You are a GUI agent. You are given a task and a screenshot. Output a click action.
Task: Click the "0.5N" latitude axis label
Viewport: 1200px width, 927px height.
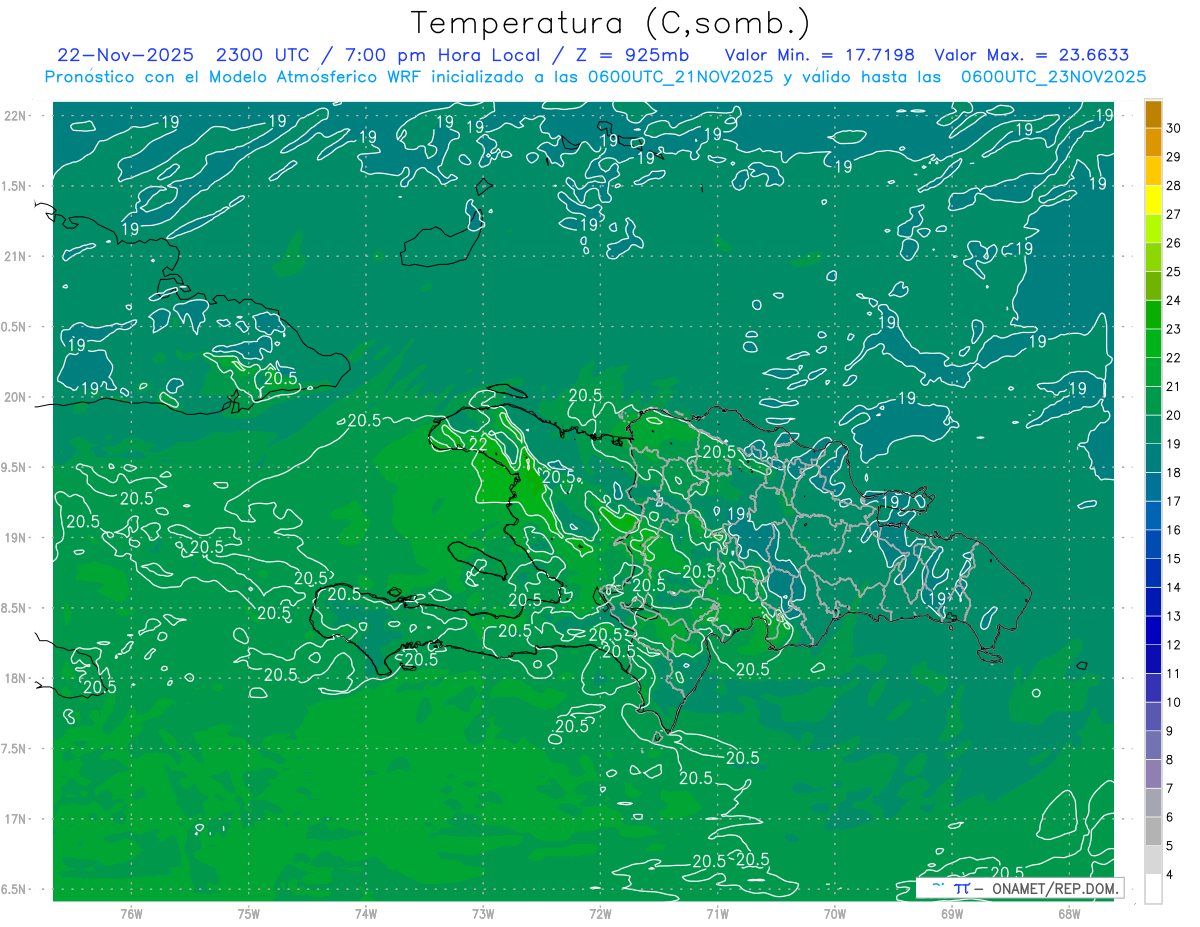(14, 327)
